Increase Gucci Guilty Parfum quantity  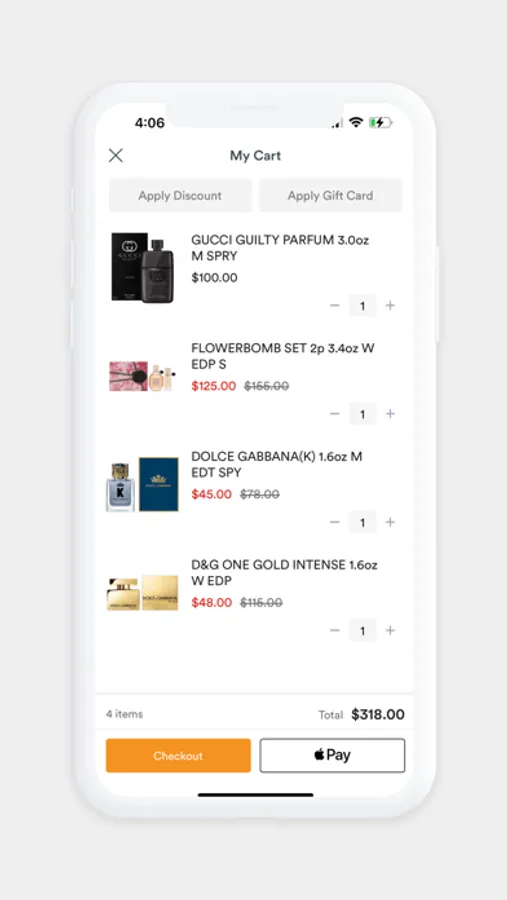(x=390, y=305)
